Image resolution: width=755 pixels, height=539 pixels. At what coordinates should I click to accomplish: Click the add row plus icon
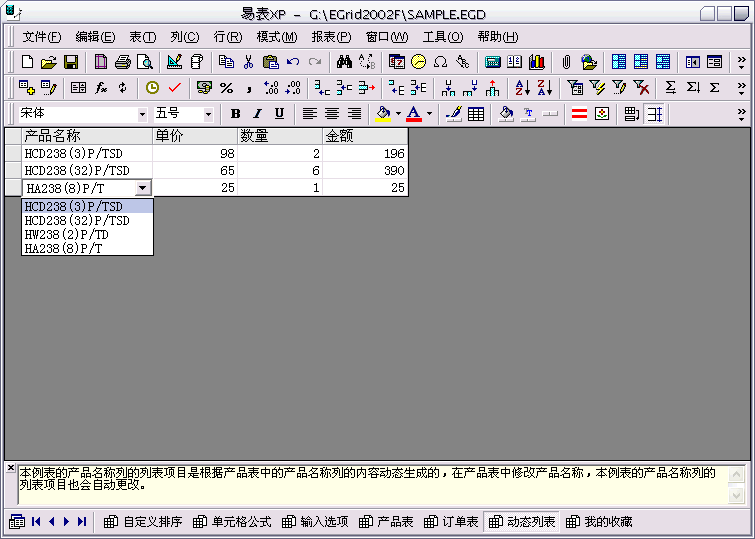[x=26, y=88]
